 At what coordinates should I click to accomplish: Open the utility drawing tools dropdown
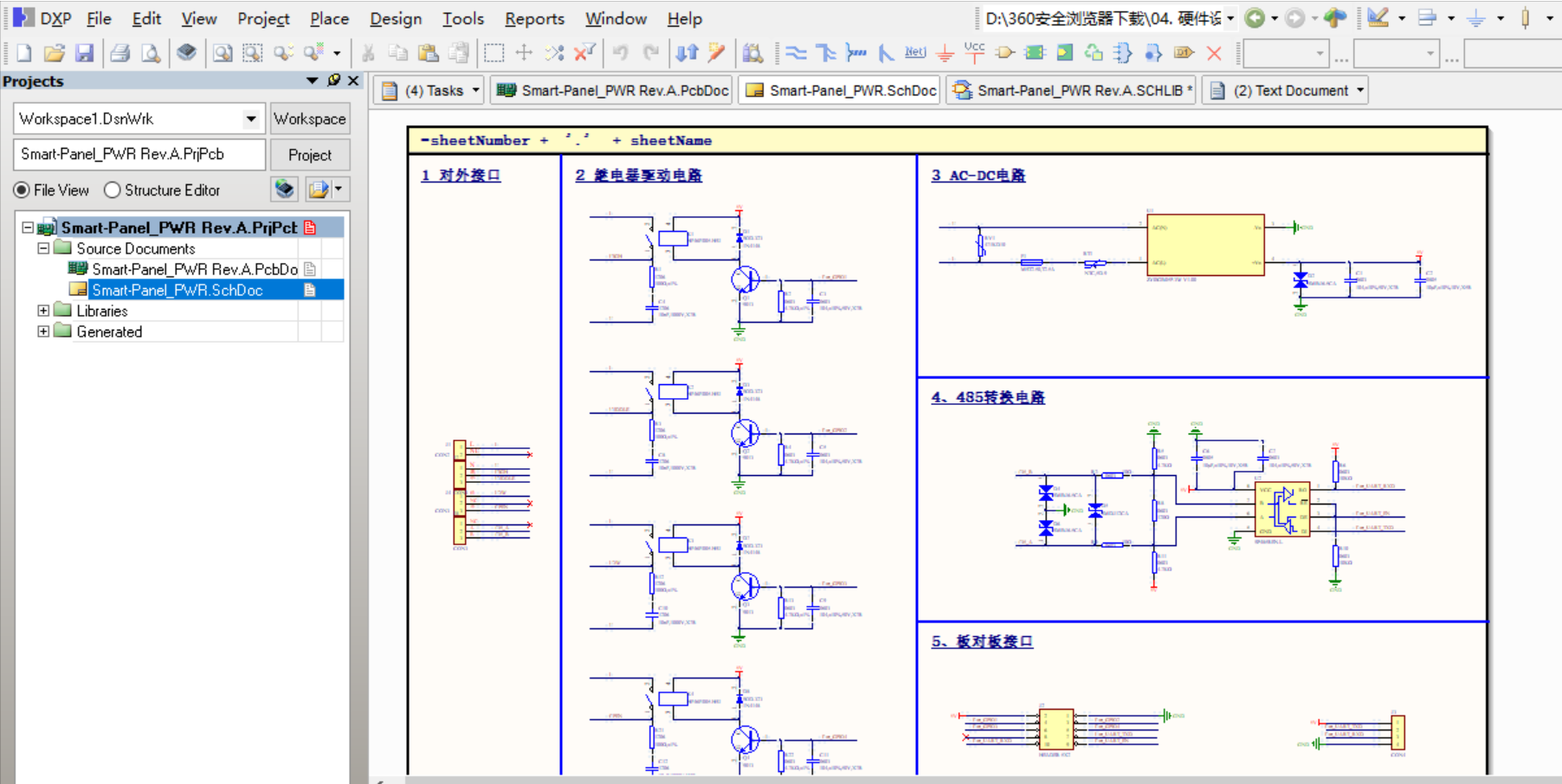pos(1402,18)
